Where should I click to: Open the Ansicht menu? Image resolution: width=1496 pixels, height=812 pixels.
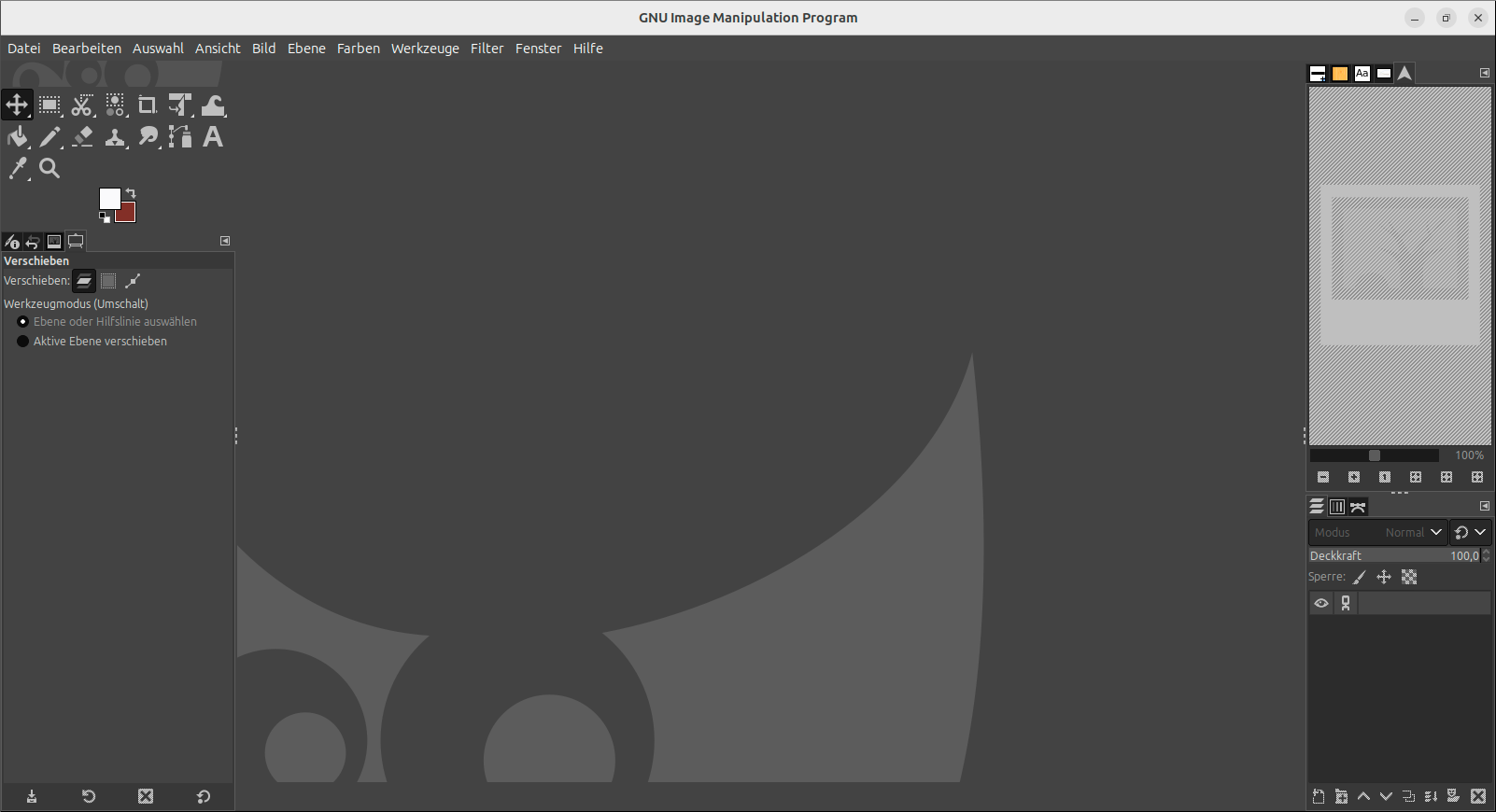click(218, 49)
